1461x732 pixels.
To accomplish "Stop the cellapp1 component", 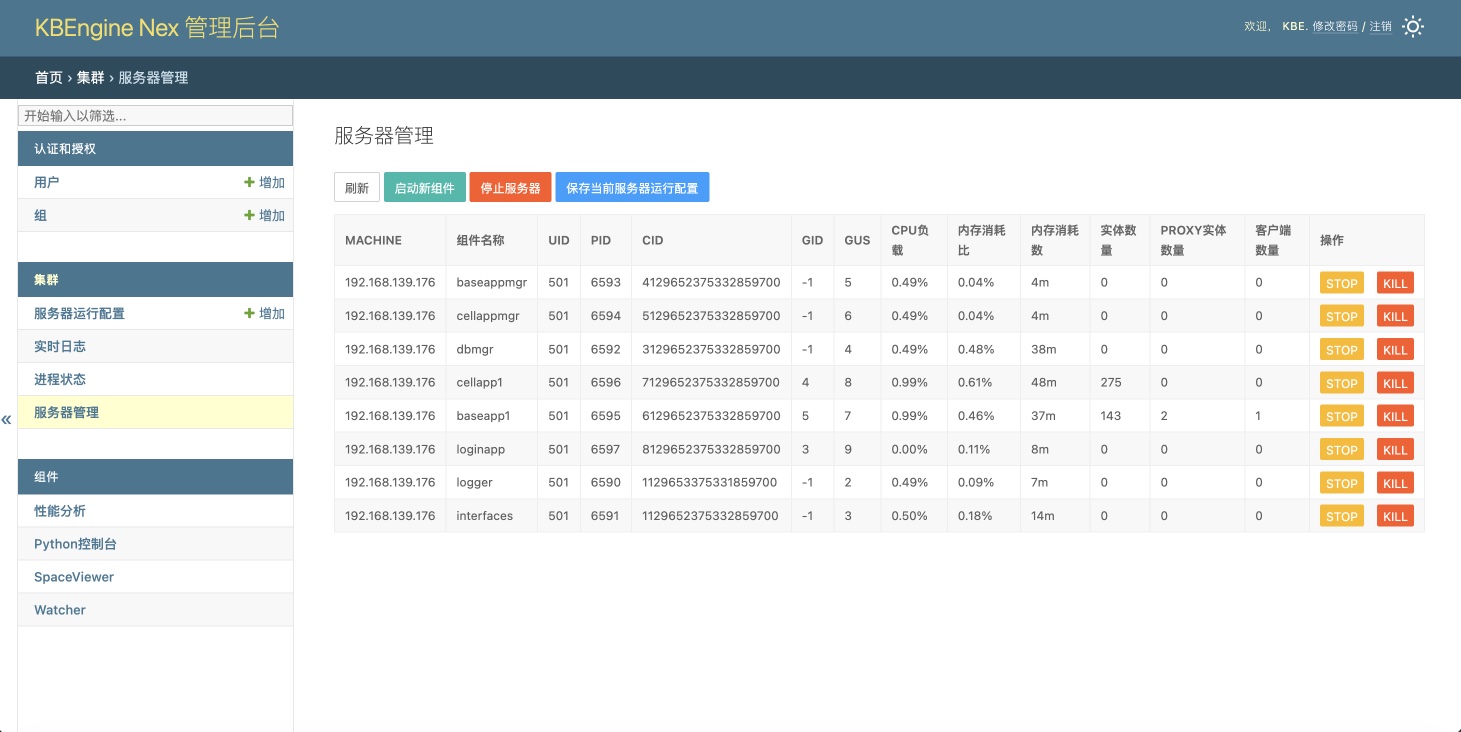I will click(1341, 383).
